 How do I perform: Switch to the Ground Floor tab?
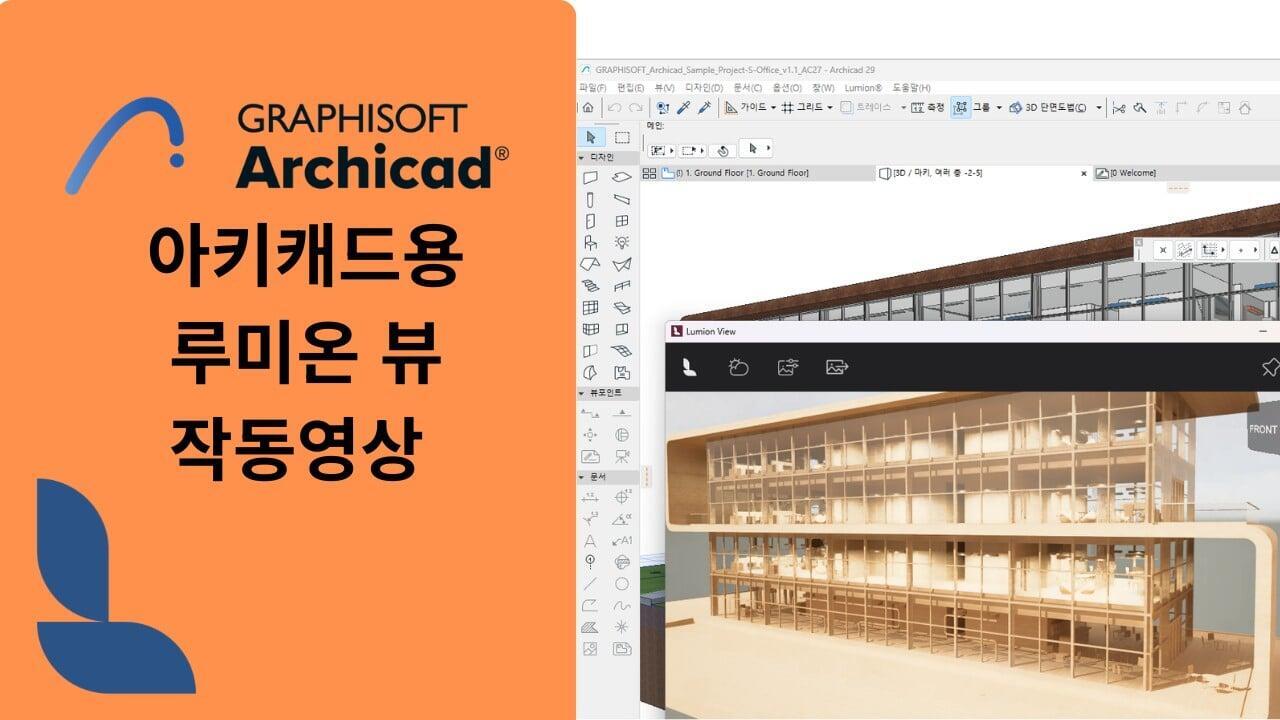742,173
